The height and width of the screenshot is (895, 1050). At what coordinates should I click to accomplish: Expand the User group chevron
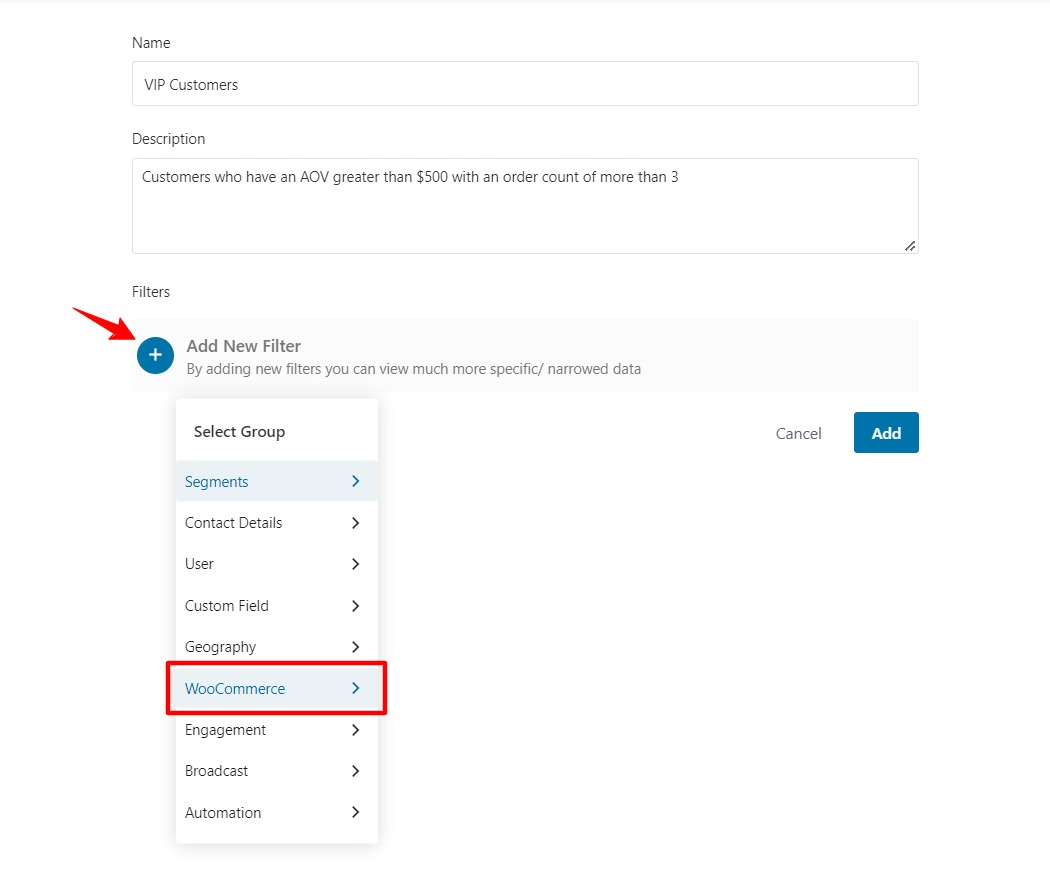355,564
